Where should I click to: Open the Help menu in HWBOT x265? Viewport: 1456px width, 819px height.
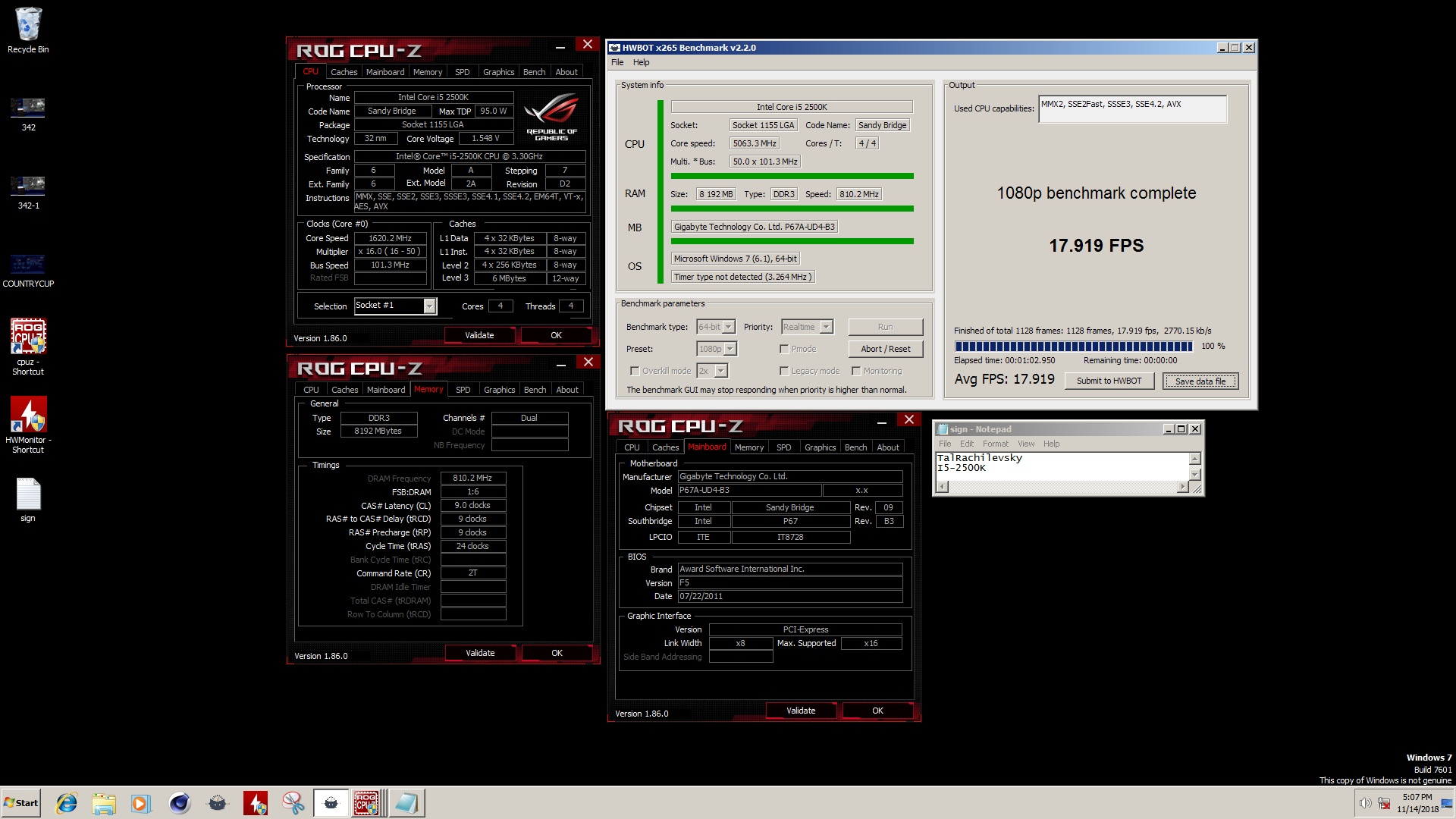(x=642, y=62)
